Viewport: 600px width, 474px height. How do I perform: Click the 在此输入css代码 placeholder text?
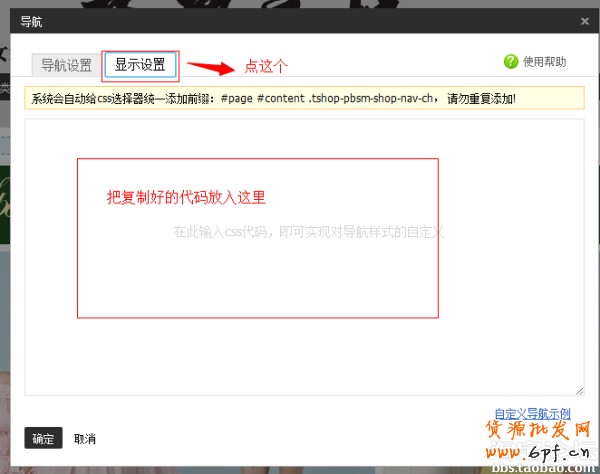coord(308,232)
